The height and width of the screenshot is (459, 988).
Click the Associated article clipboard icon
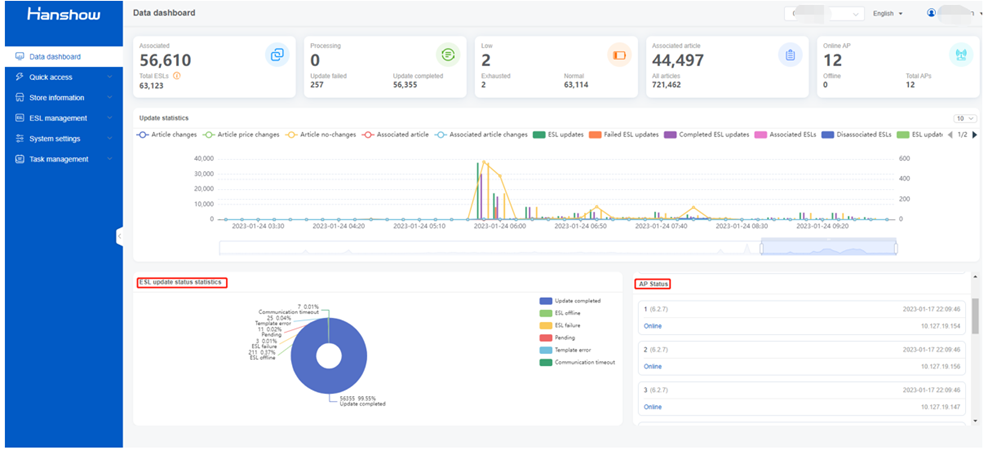click(x=790, y=55)
